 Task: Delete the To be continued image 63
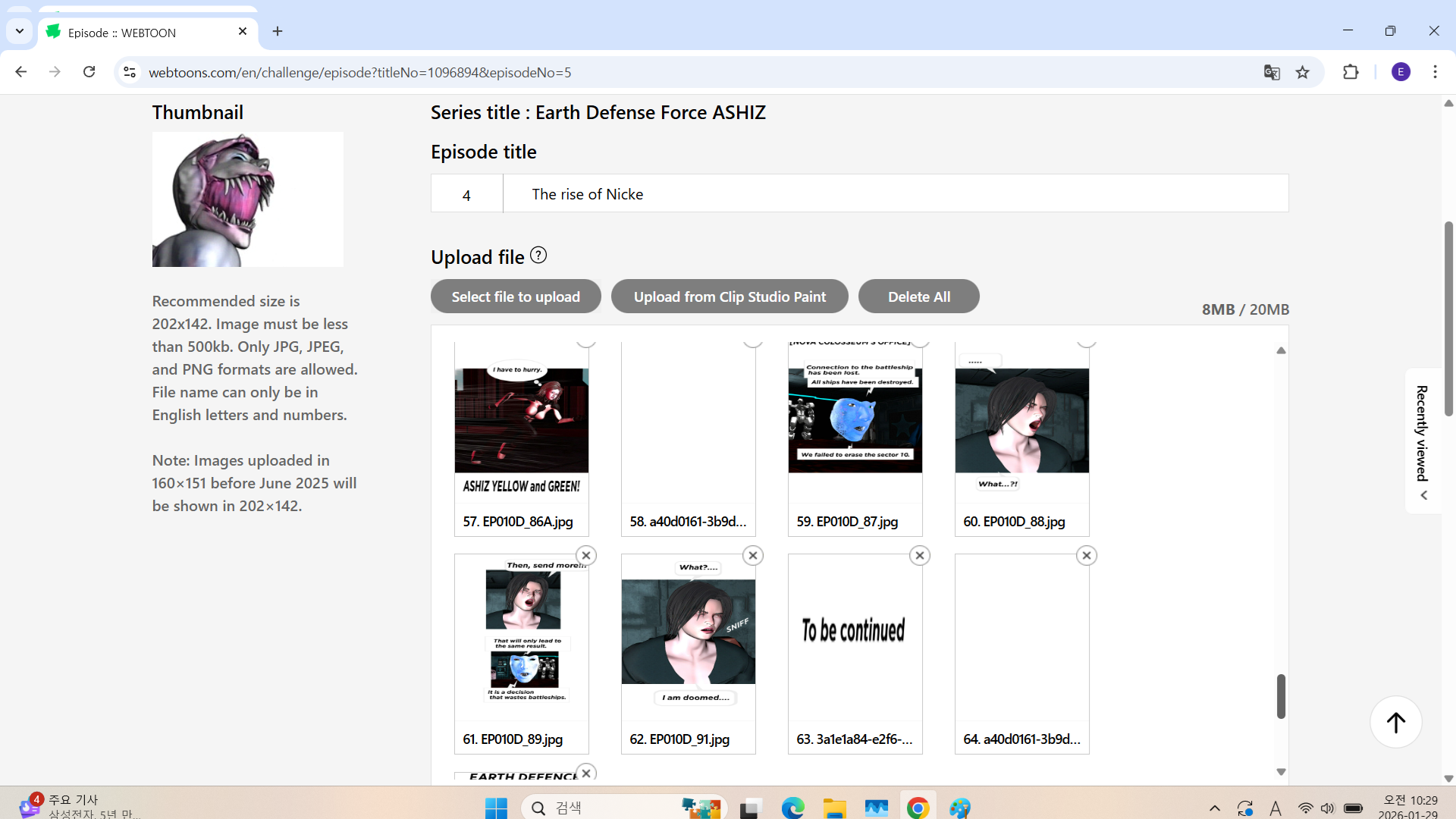[x=920, y=556]
